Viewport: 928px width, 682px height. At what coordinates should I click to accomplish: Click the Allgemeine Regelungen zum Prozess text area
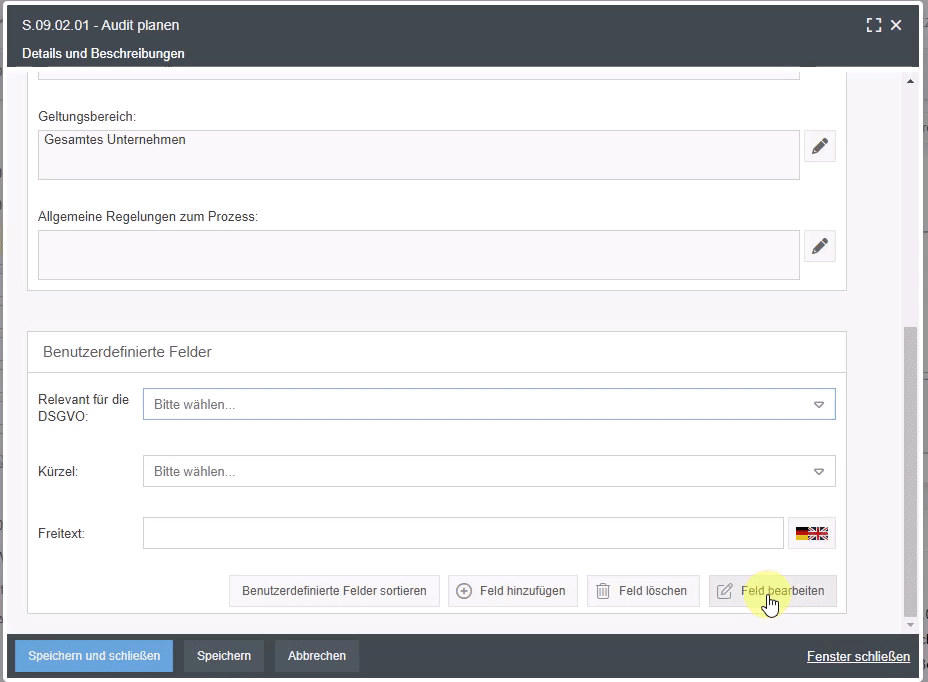[418, 255]
